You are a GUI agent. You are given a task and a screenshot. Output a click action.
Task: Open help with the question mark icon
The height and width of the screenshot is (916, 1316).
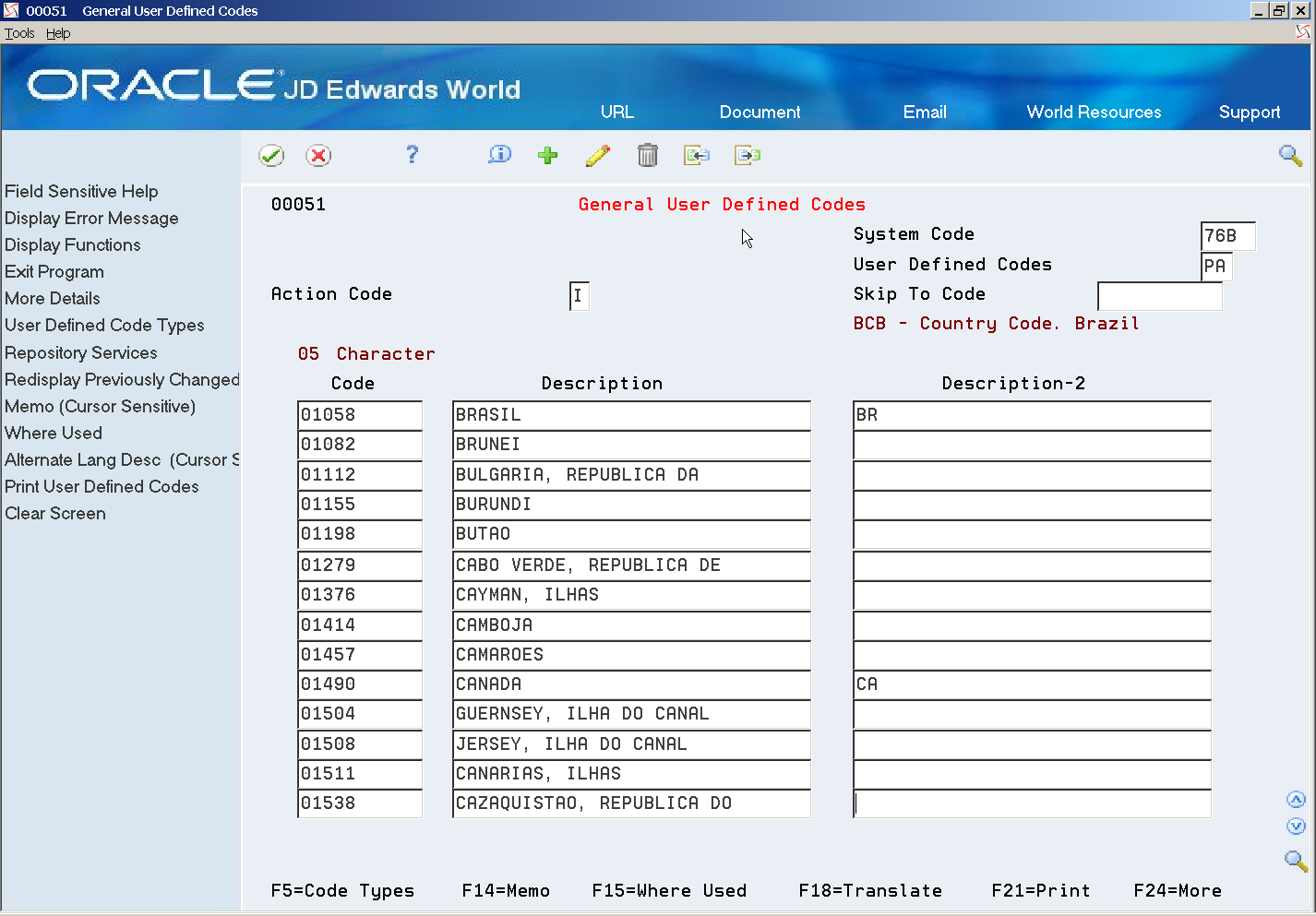coord(412,154)
